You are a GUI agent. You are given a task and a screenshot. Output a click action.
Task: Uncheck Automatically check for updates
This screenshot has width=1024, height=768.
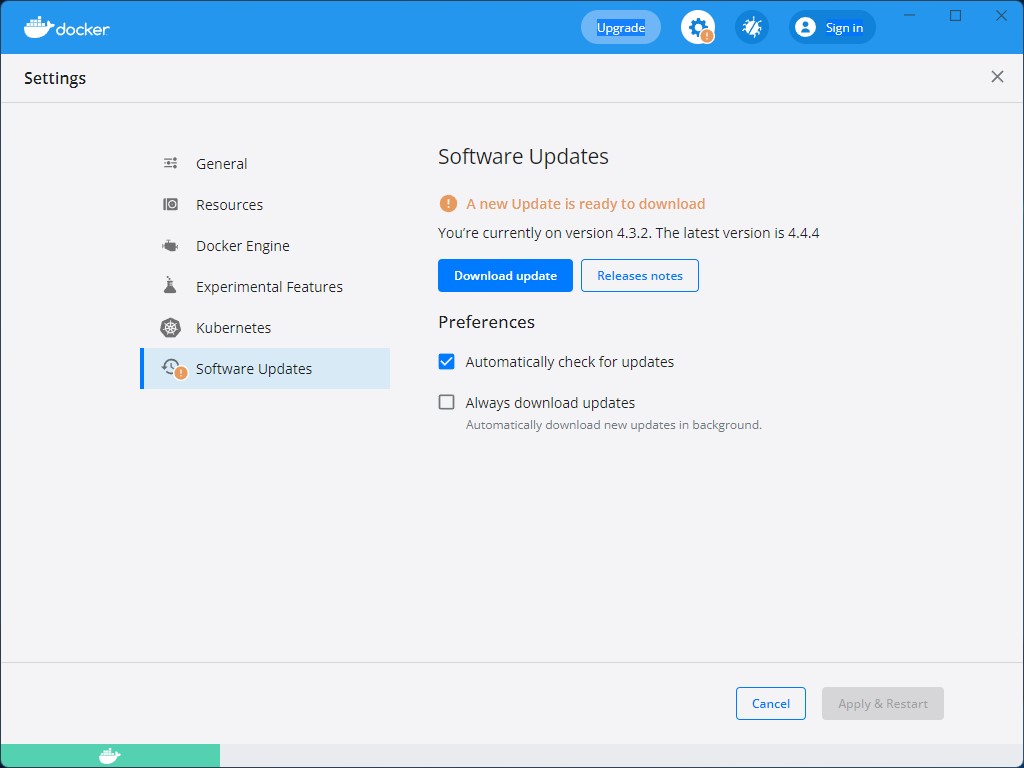click(x=446, y=361)
